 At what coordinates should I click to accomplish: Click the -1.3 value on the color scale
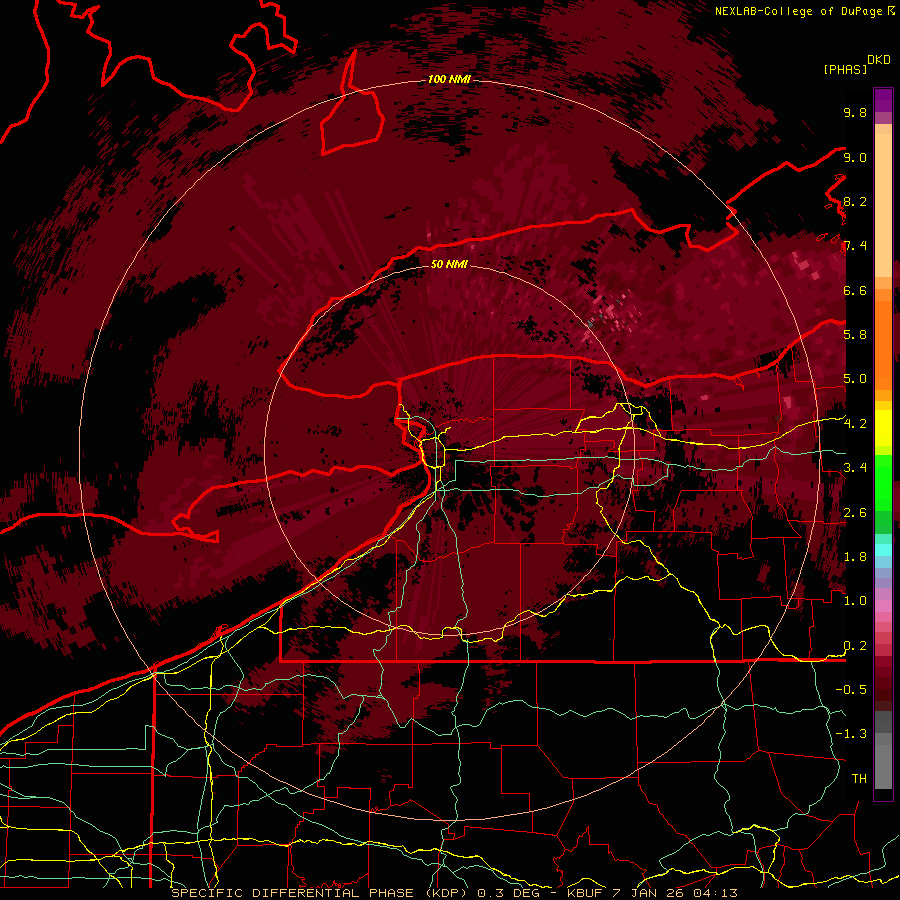[851, 734]
